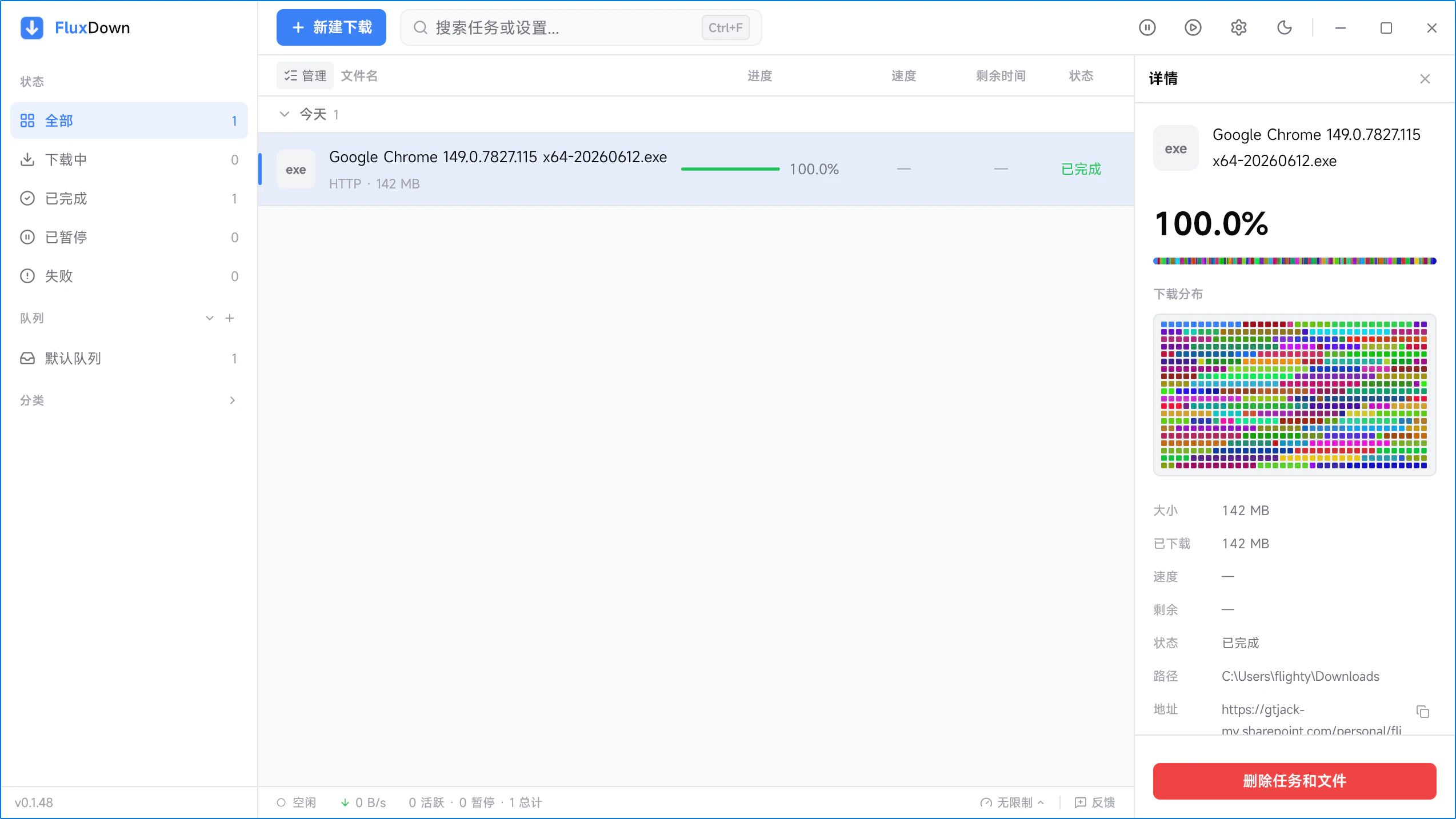Click the exe icon in details panel
The height and width of the screenshot is (819, 1456).
pos(1176,148)
